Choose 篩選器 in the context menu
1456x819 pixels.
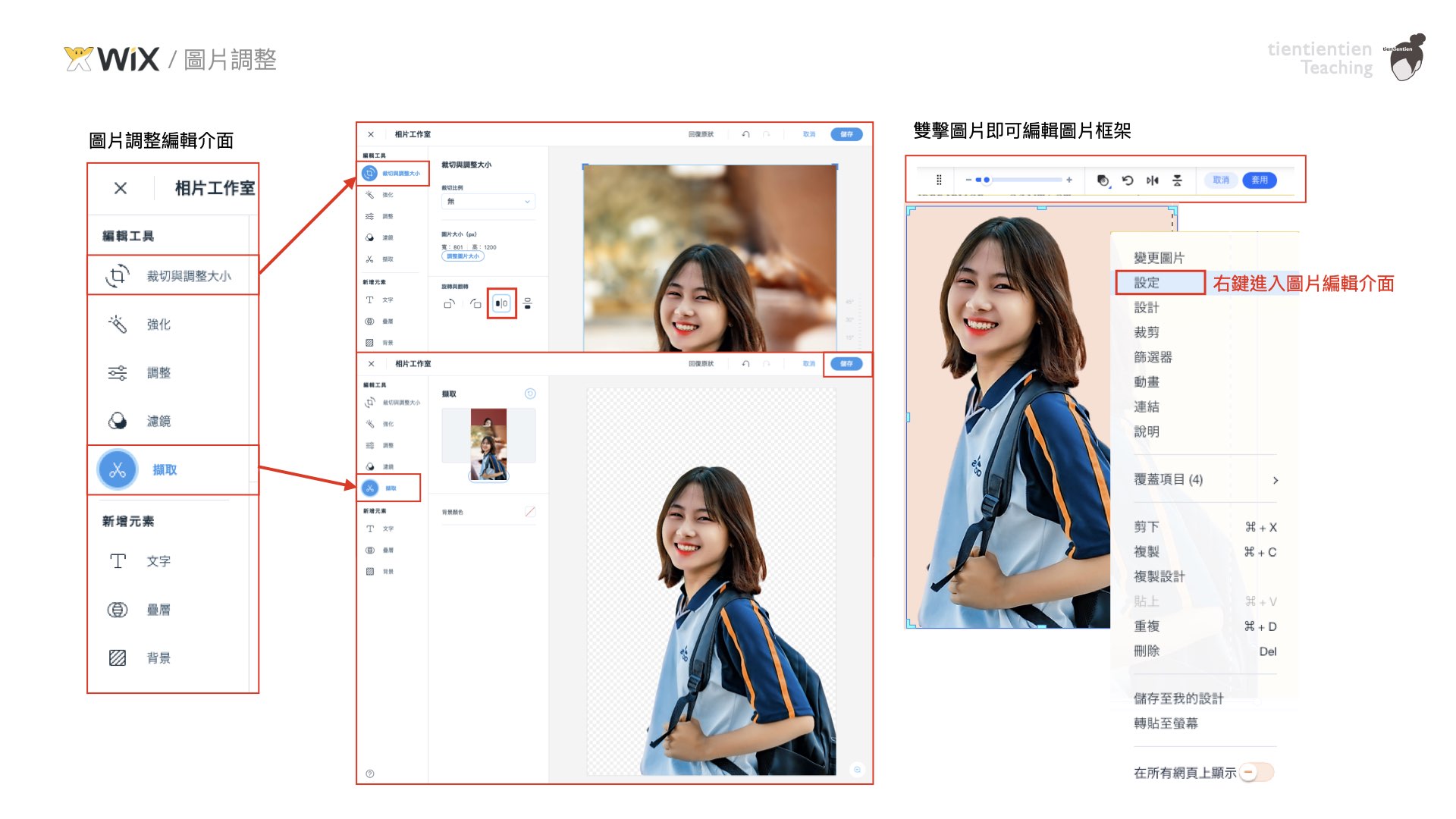click(x=1153, y=357)
